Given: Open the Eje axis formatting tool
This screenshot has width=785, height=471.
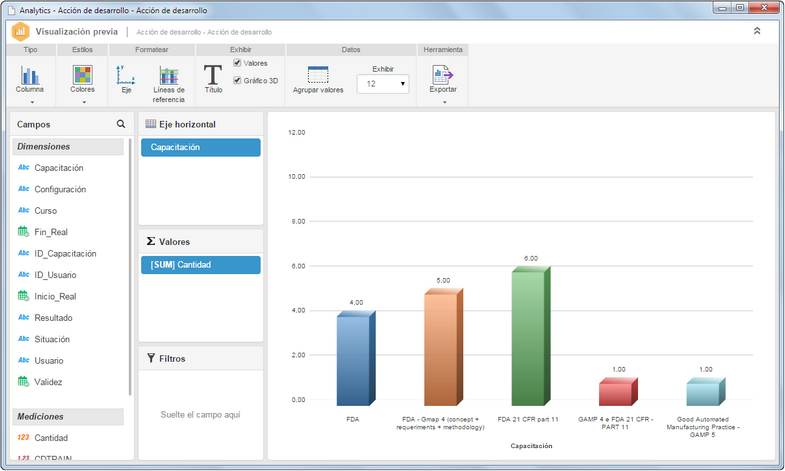Looking at the screenshot, I should [126, 75].
